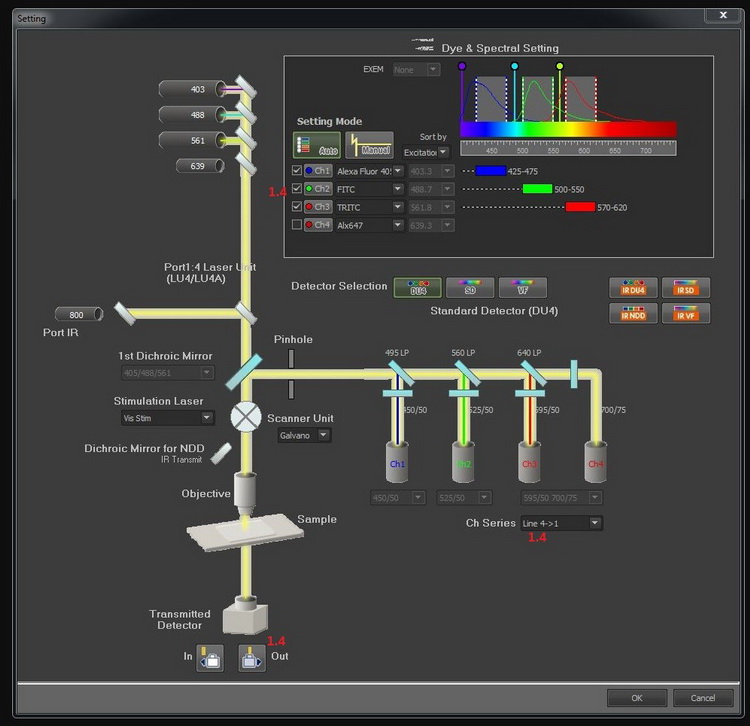The height and width of the screenshot is (726, 750).
Task: Enable the Ch4 channel checkbox
Action: [x=297, y=224]
